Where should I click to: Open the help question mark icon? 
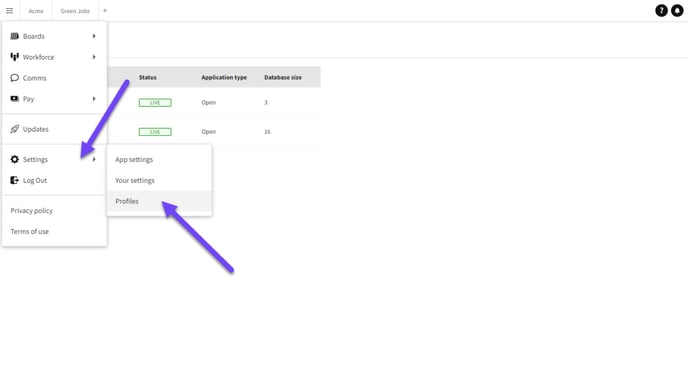click(661, 11)
